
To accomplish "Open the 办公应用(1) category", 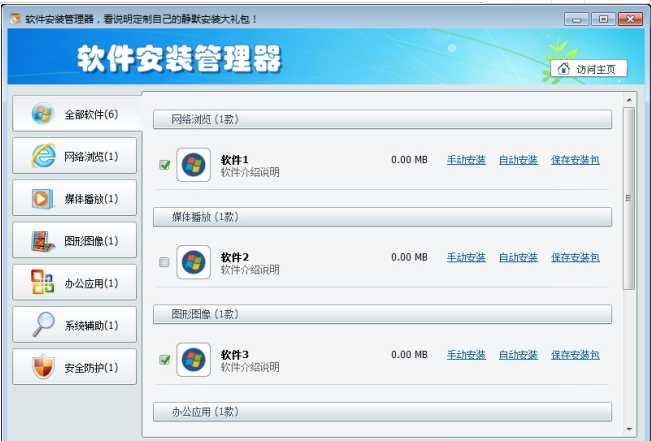I will 74,282.
